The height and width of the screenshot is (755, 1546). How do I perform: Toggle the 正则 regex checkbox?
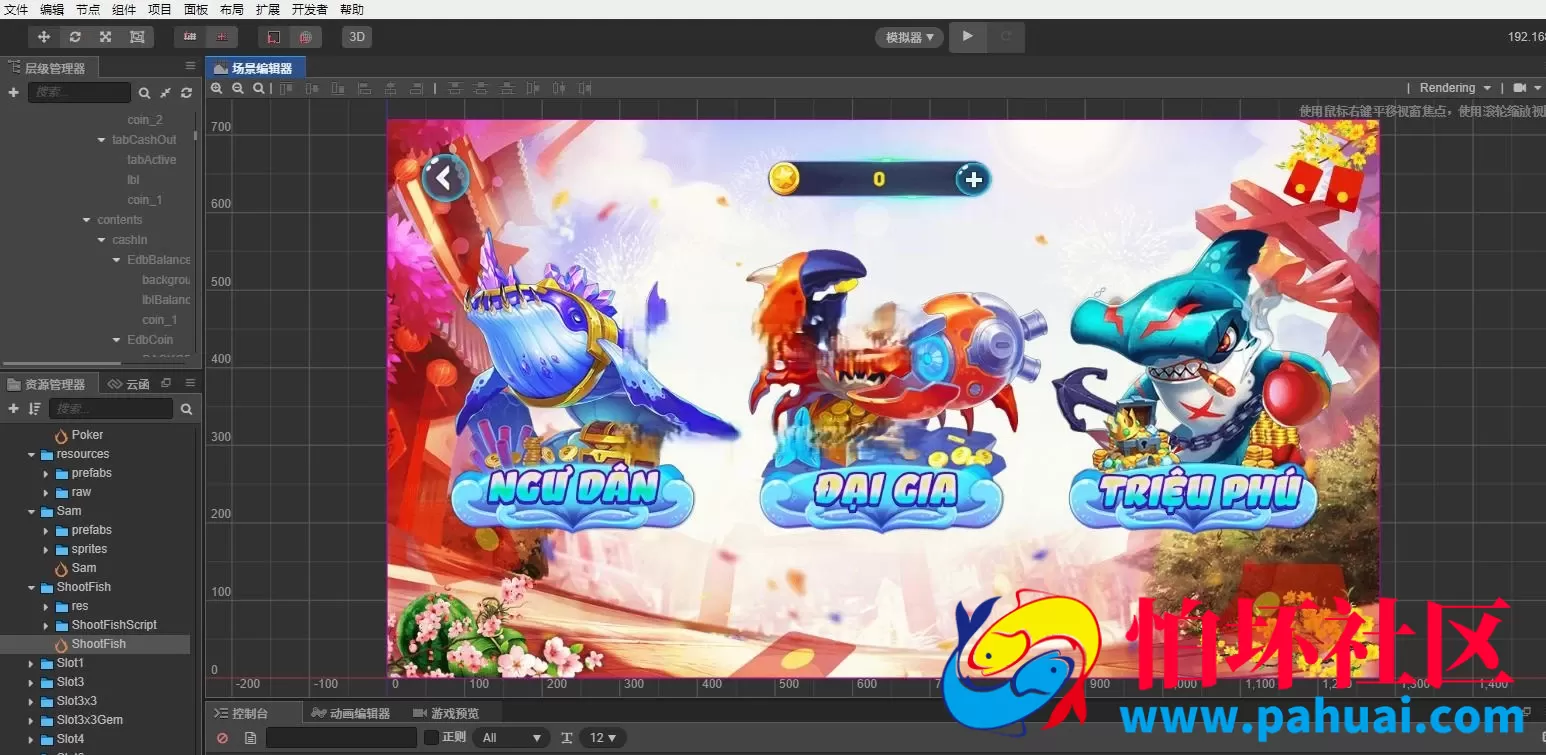tap(431, 737)
